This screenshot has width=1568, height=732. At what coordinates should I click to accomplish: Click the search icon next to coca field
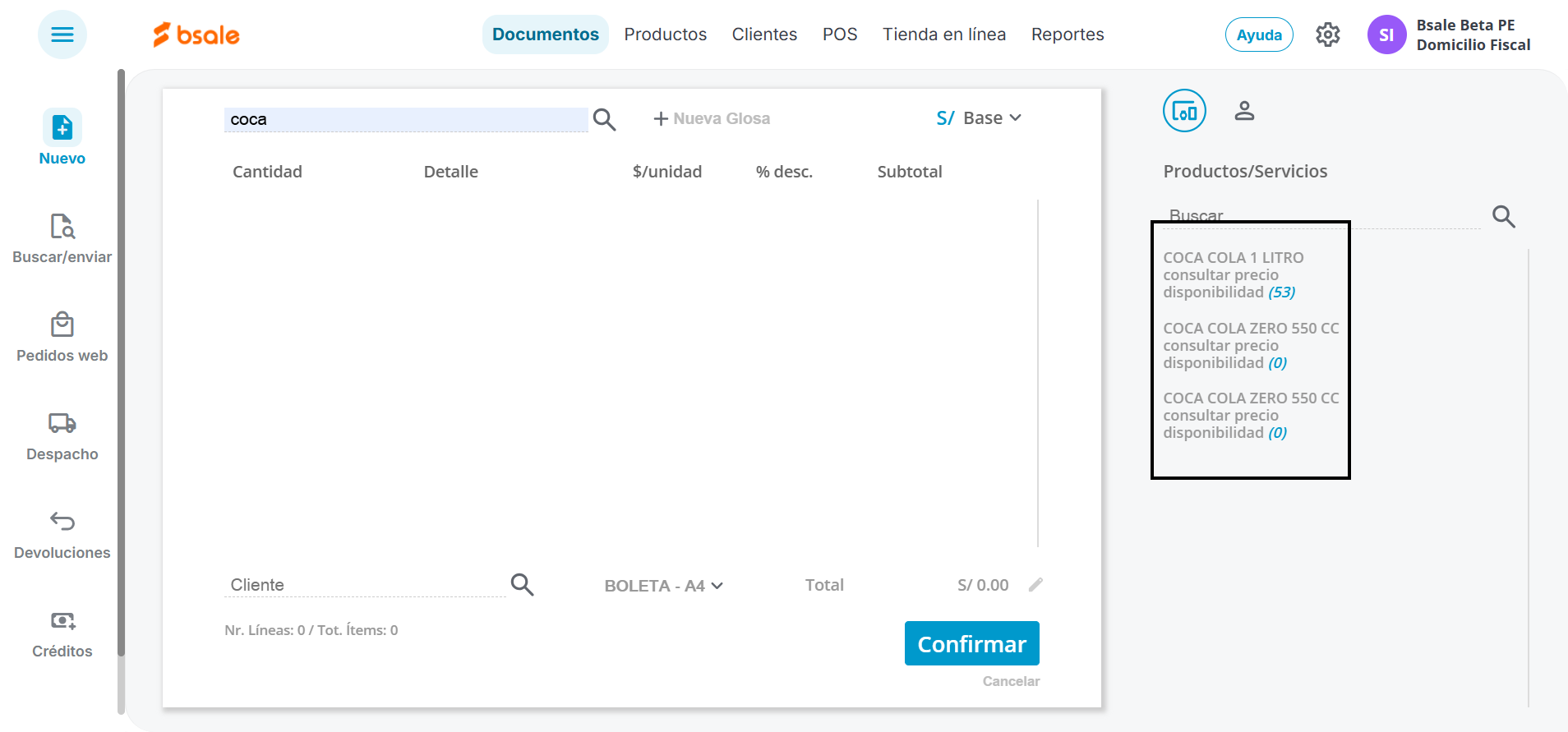tap(605, 119)
